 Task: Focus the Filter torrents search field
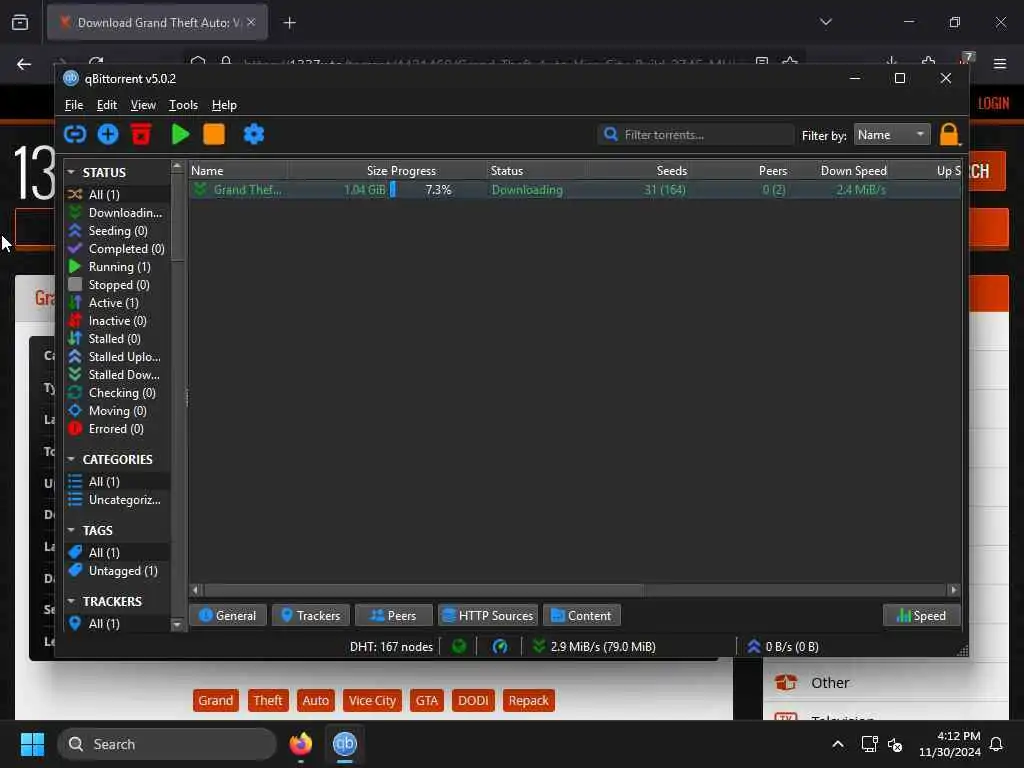pyautogui.click(x=696, y=135)
